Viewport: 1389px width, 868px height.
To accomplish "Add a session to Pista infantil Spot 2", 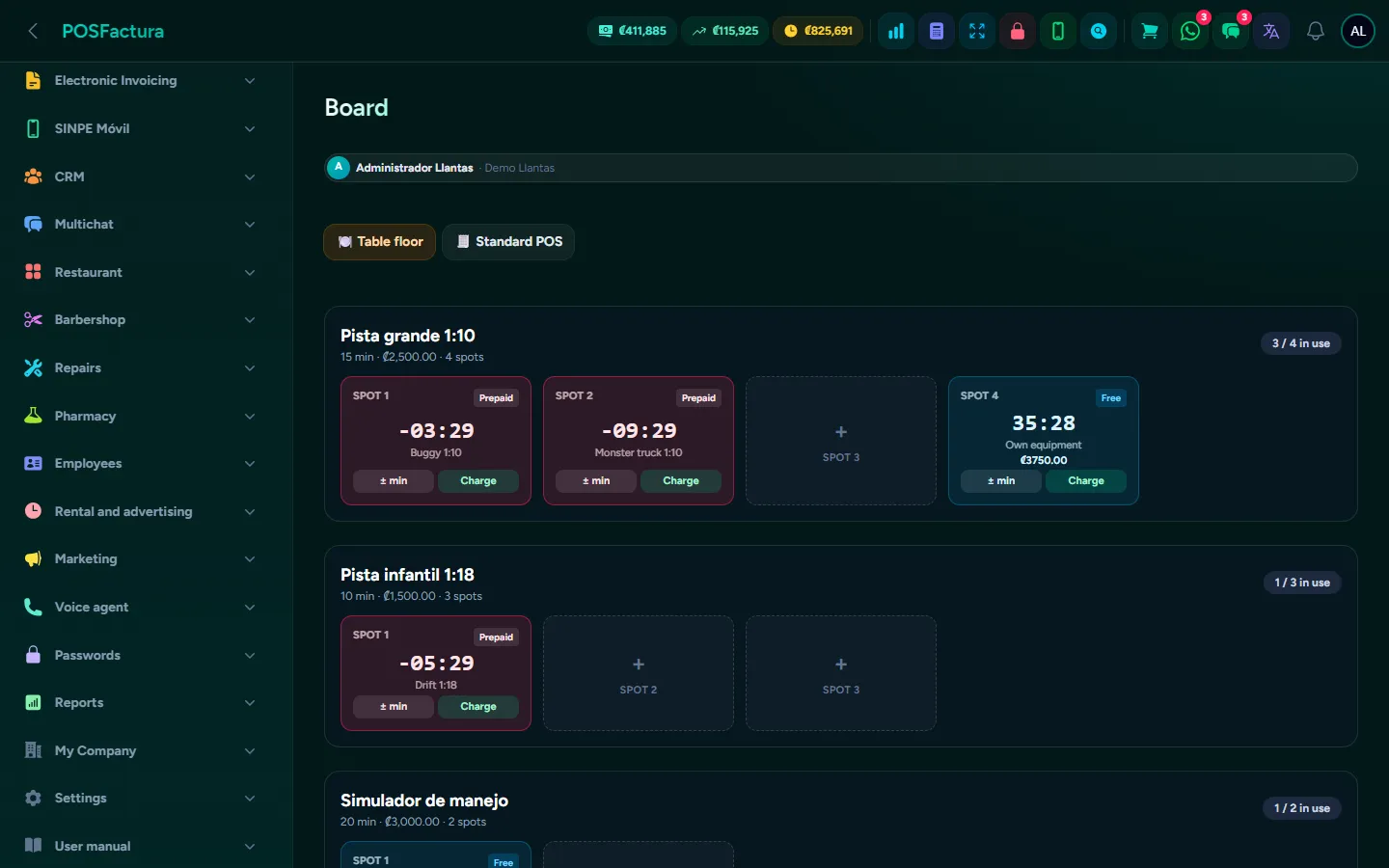I will [639, 673].
